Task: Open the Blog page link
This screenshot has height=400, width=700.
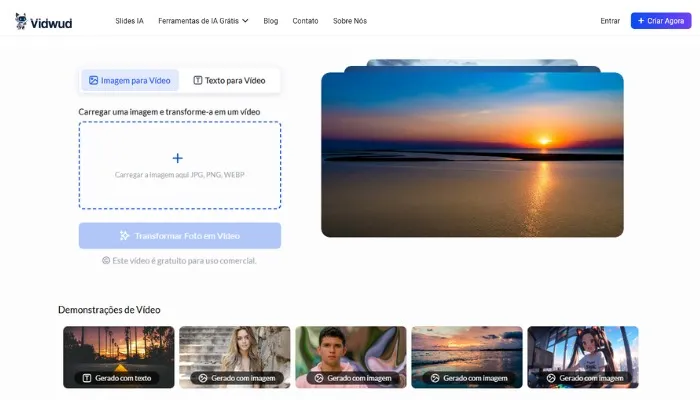Action: [271, 20]
